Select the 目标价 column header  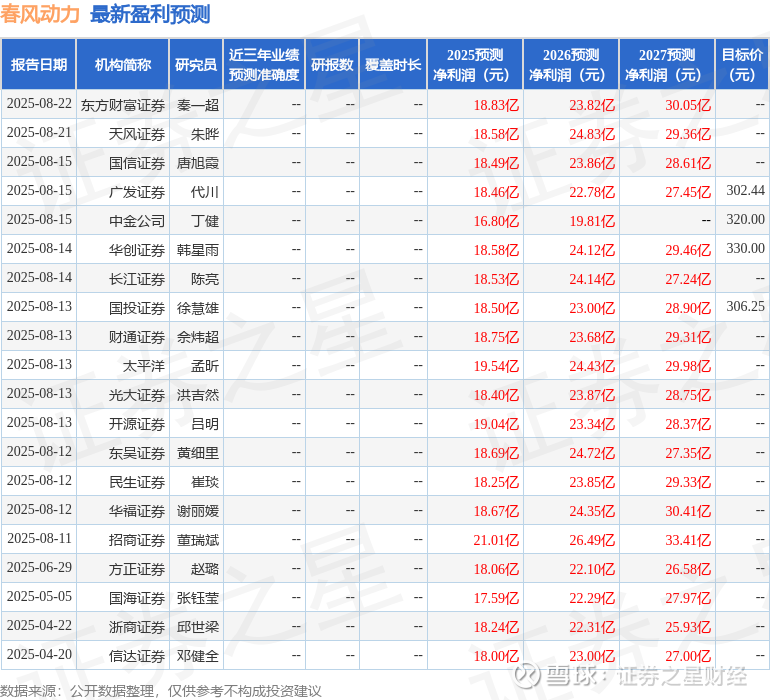coord(742,64)
